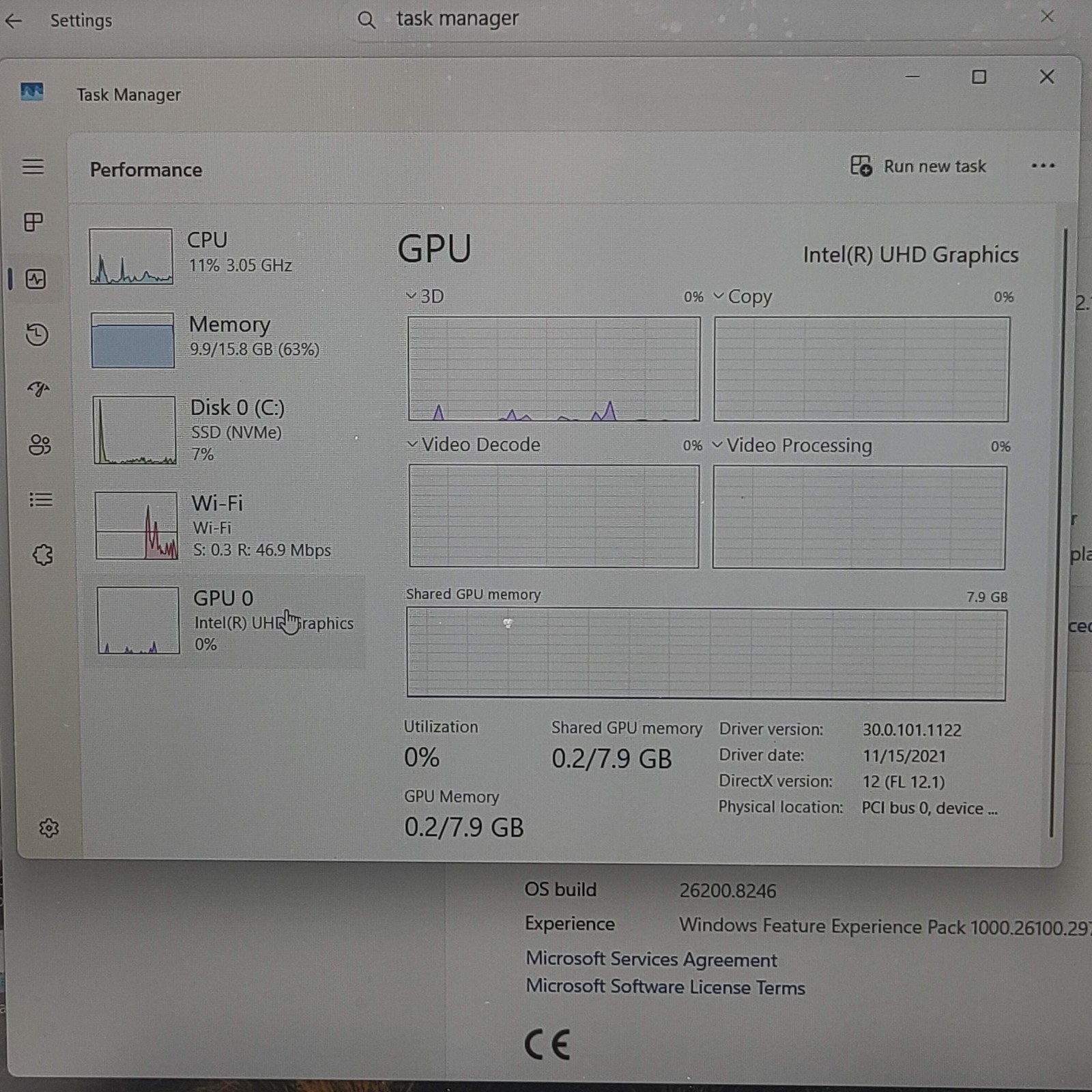Click the CPU usage mini graph thumbnail
Screen dimensions: 1092x1092
coord(130,256)
